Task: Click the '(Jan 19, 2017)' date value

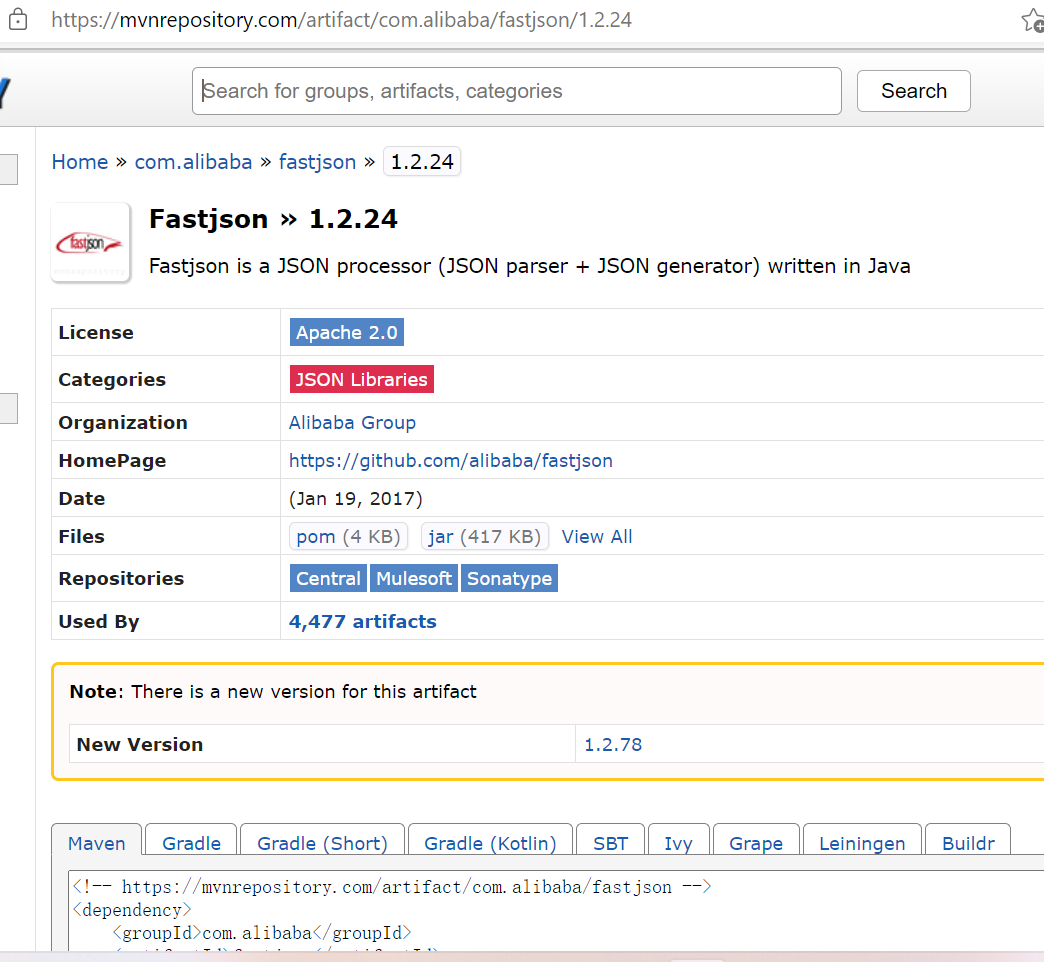Action: coord(356,498)
